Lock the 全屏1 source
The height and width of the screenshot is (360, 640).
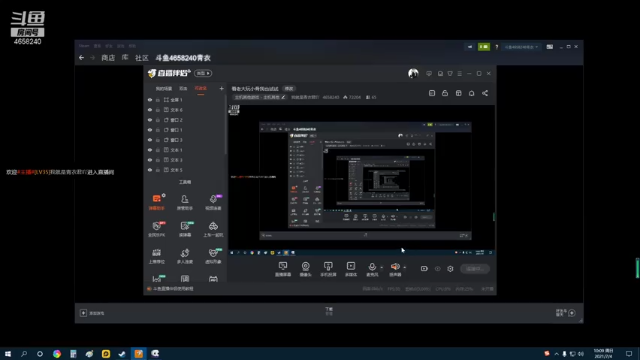[158, 100]
